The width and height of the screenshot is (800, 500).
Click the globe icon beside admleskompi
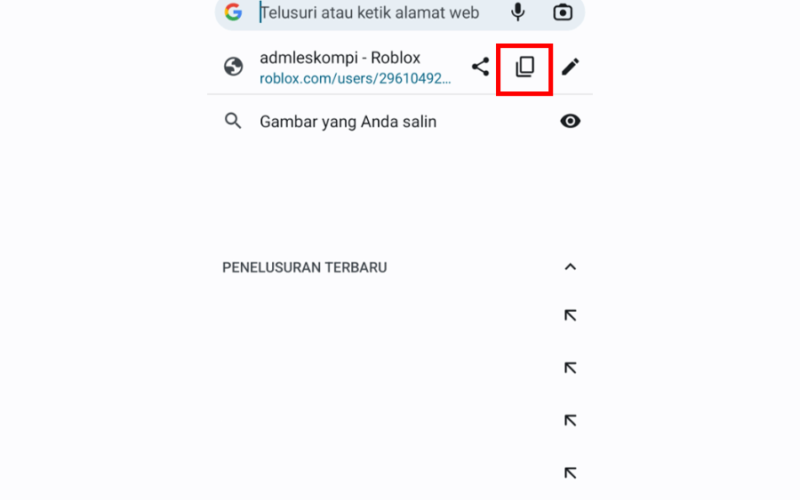click(233, 67)
